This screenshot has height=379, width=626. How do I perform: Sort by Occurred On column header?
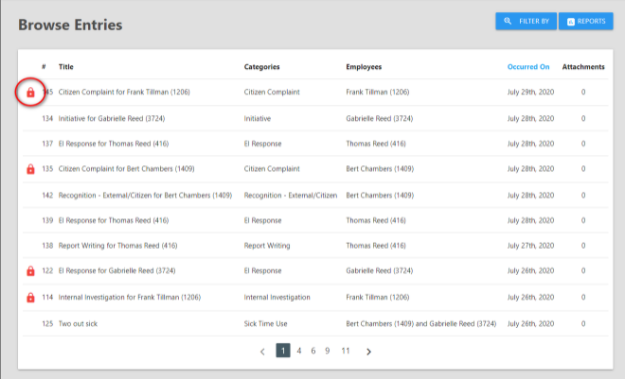[x=528, y=67]
